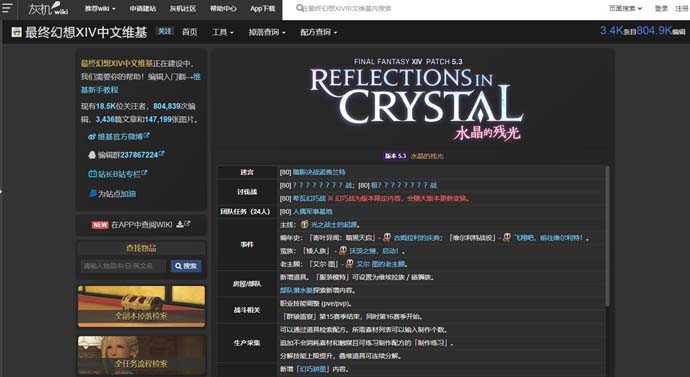Click the wiki icon beside 最终幻想XIV中文维基
The height and width of the screenshot is (377, 690).
click(16, 32)
